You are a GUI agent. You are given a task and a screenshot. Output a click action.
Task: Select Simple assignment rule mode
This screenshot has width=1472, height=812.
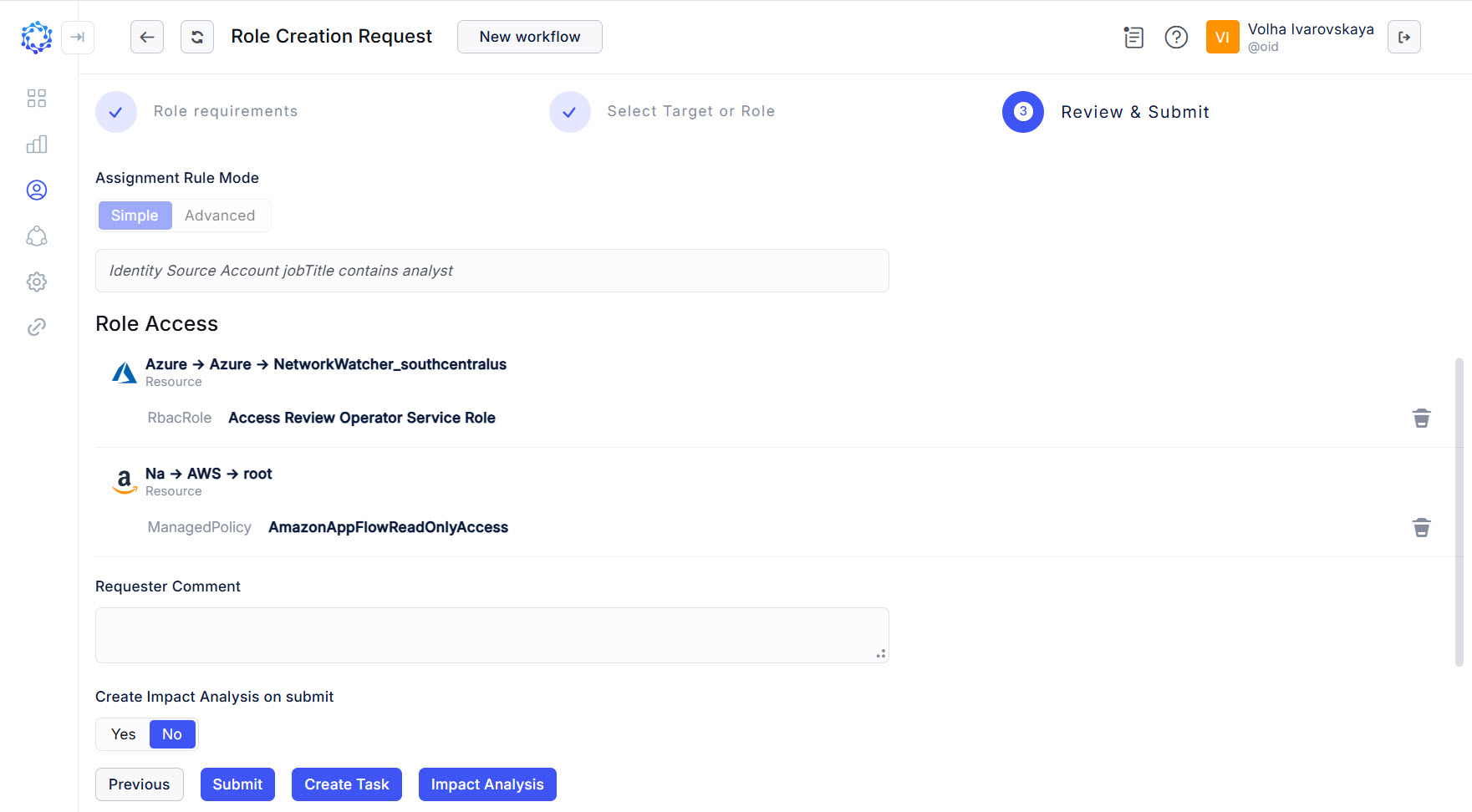coord(135,216)
